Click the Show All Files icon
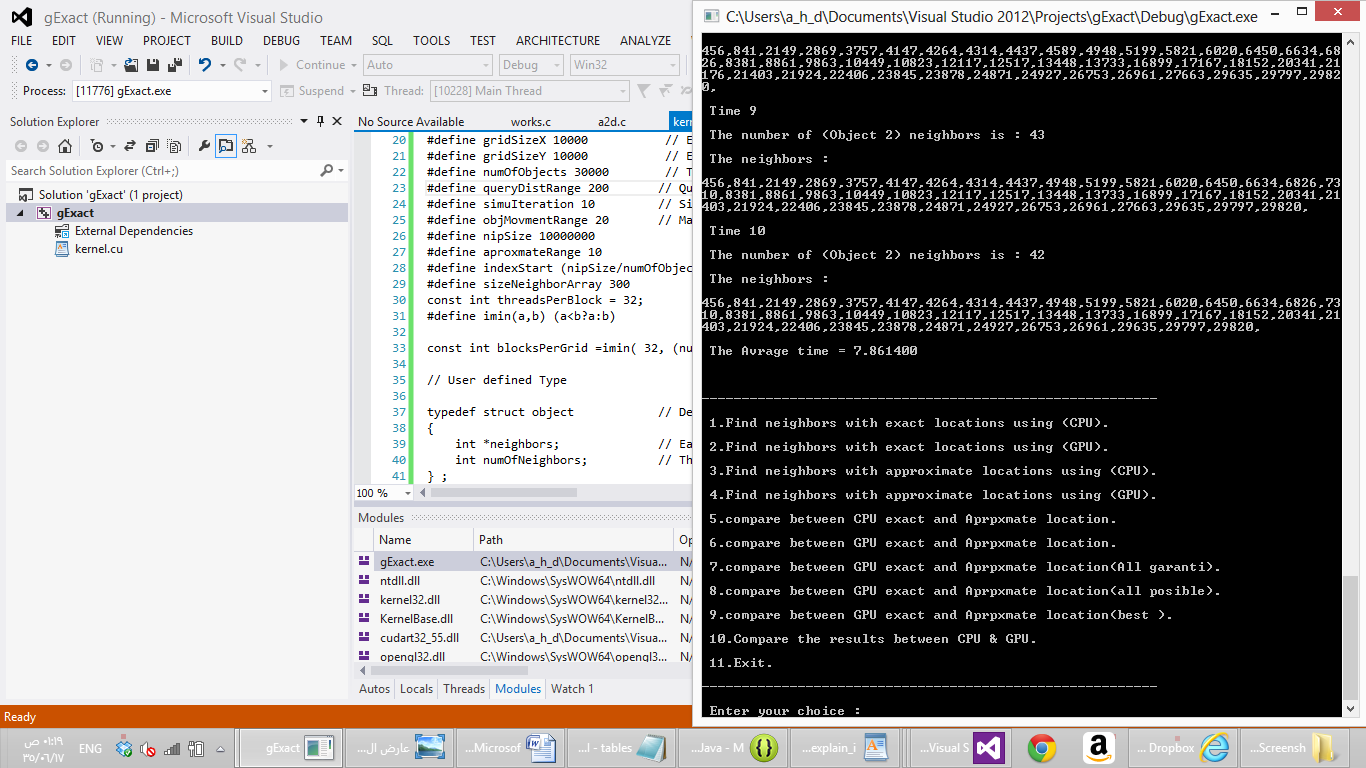This screenshot has width=1366, height=768. [x=175, y=147]
